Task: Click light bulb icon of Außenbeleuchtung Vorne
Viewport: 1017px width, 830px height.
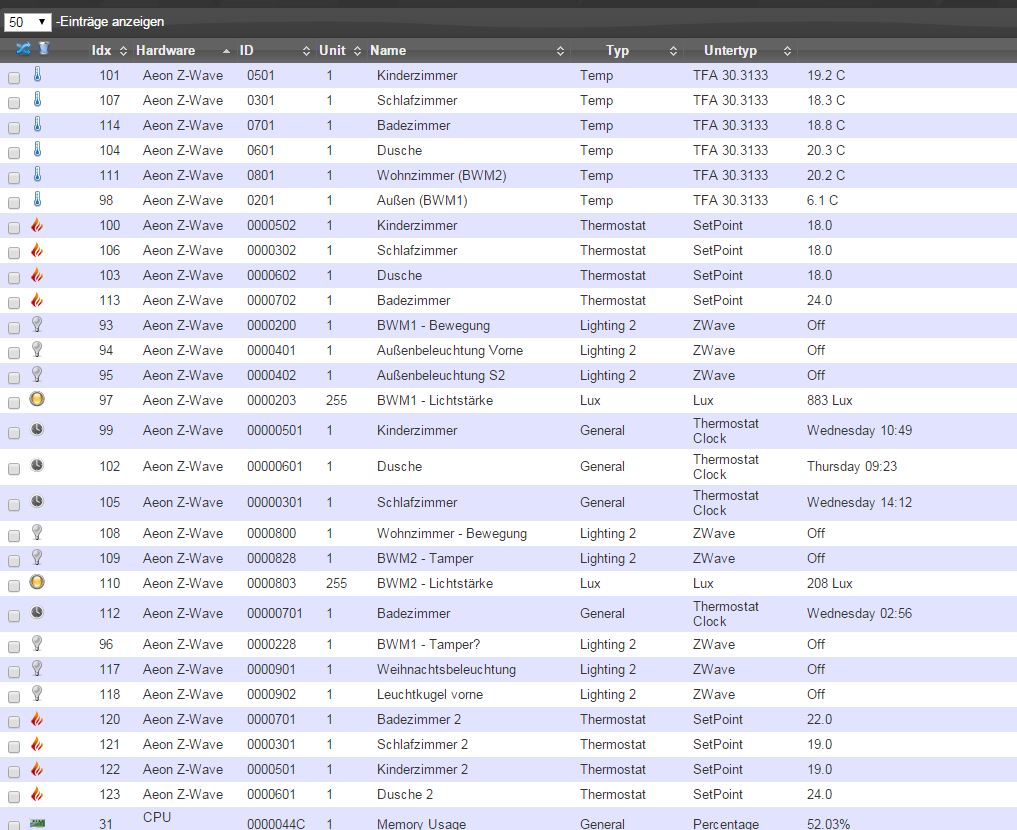Action: click(37, 350)
